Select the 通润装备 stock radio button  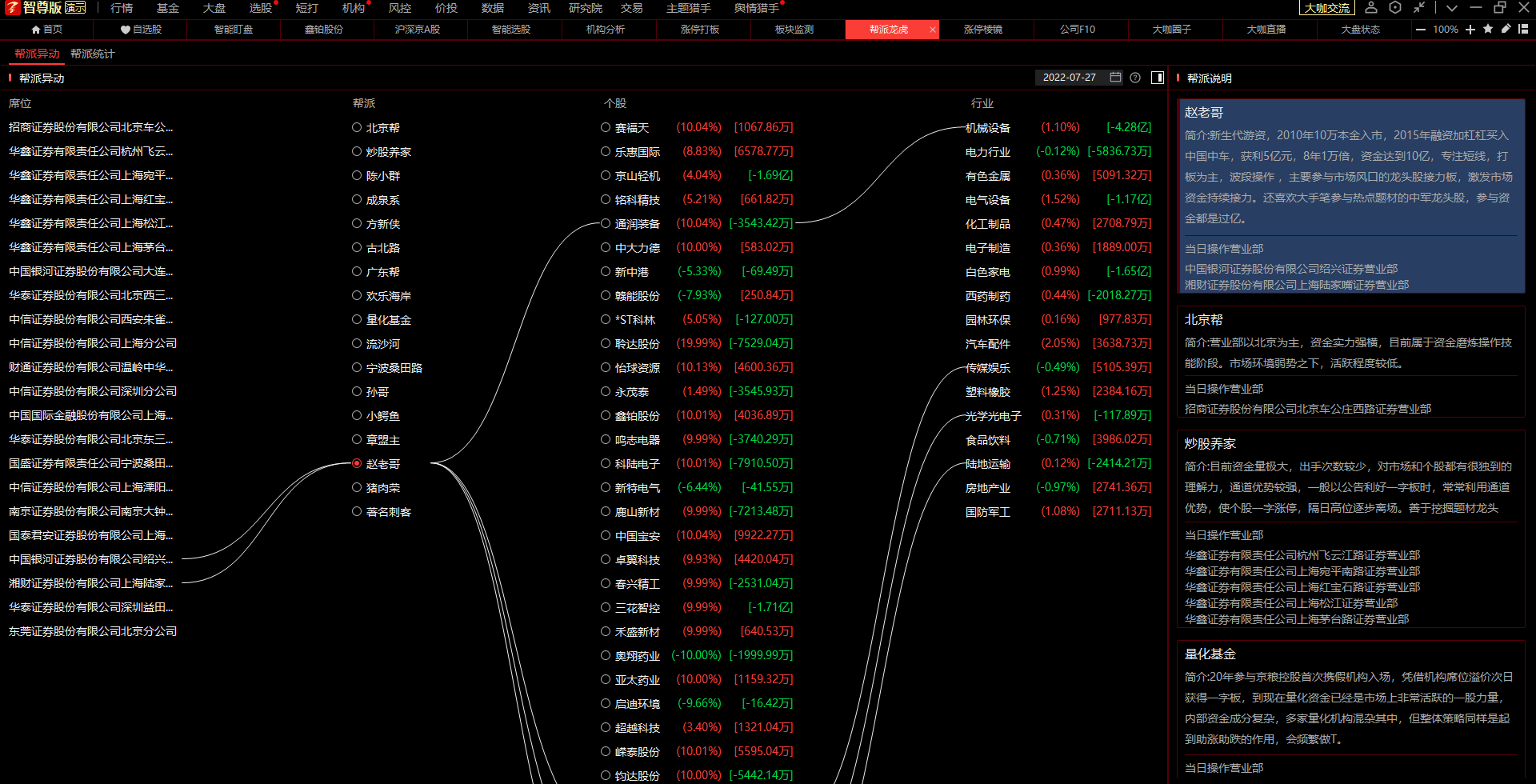(606, 223)
